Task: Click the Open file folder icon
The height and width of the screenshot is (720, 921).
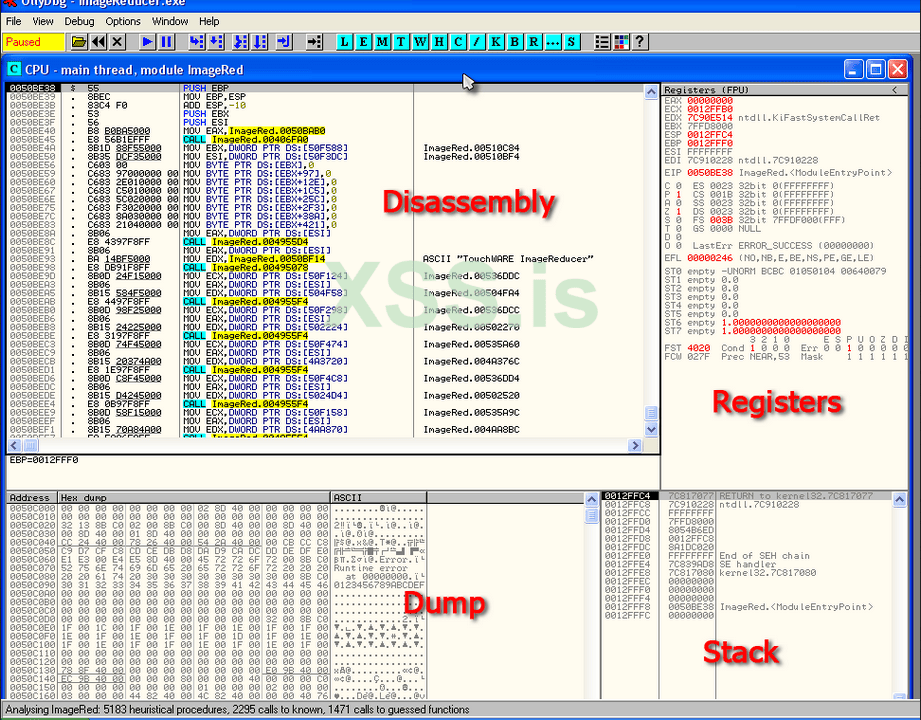Action: point(79,42)
